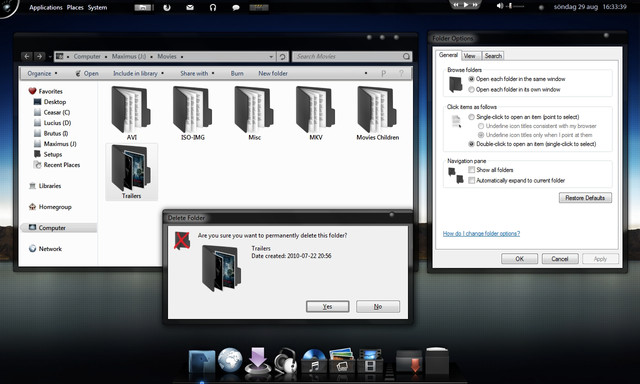Expand the address bar history dropdown arrow
640x384 pixels.
tap(271, 57)
